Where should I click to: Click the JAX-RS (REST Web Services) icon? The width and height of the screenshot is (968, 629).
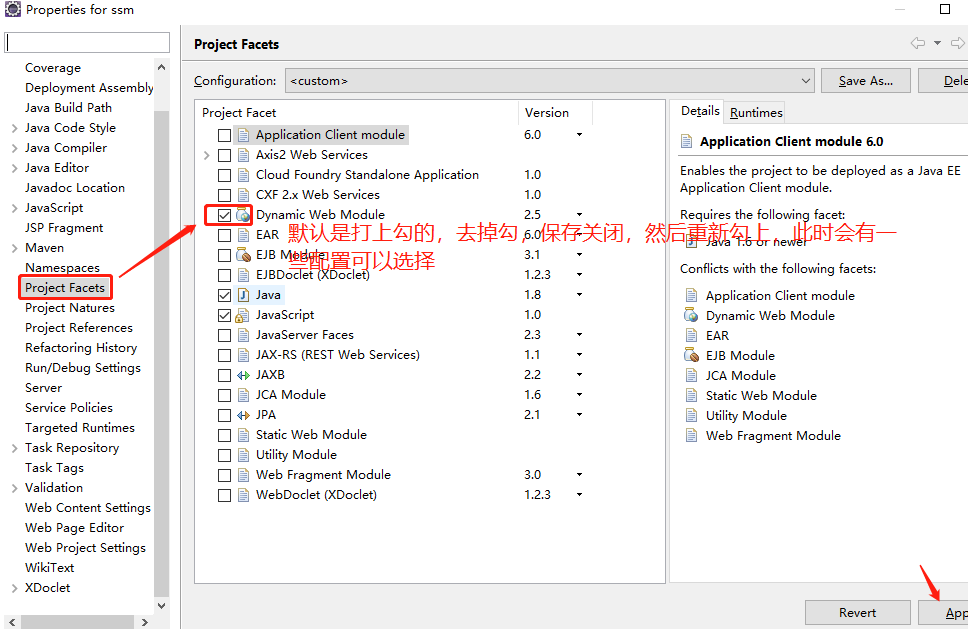[x=243, y=355]
